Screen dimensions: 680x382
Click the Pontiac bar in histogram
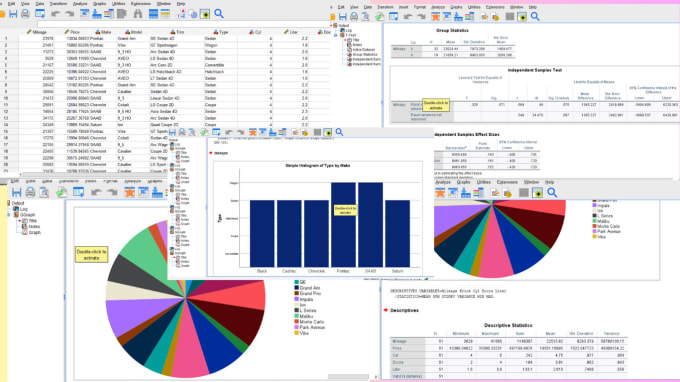click(x=343, y=225)
